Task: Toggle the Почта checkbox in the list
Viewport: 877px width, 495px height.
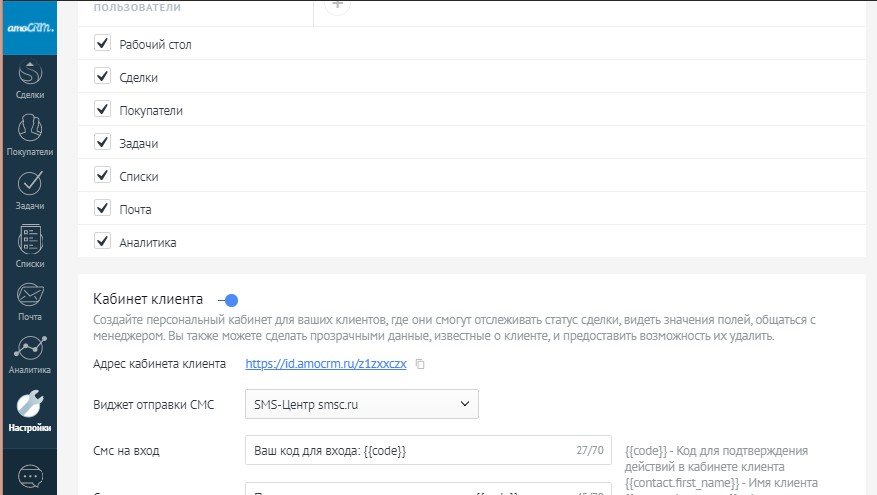Action: tap(101, 208)
